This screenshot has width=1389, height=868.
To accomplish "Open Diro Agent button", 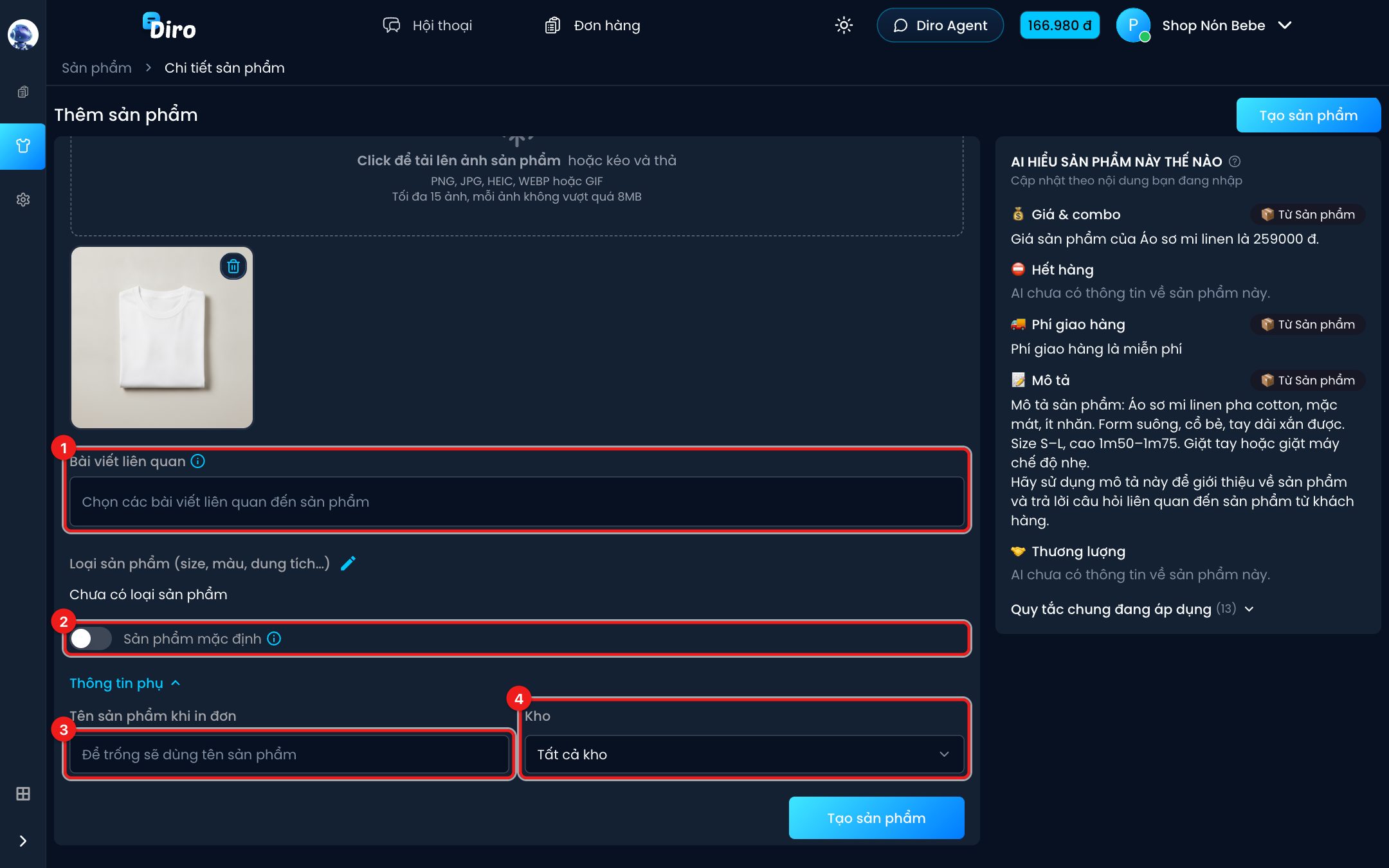I will click(940, 25).
